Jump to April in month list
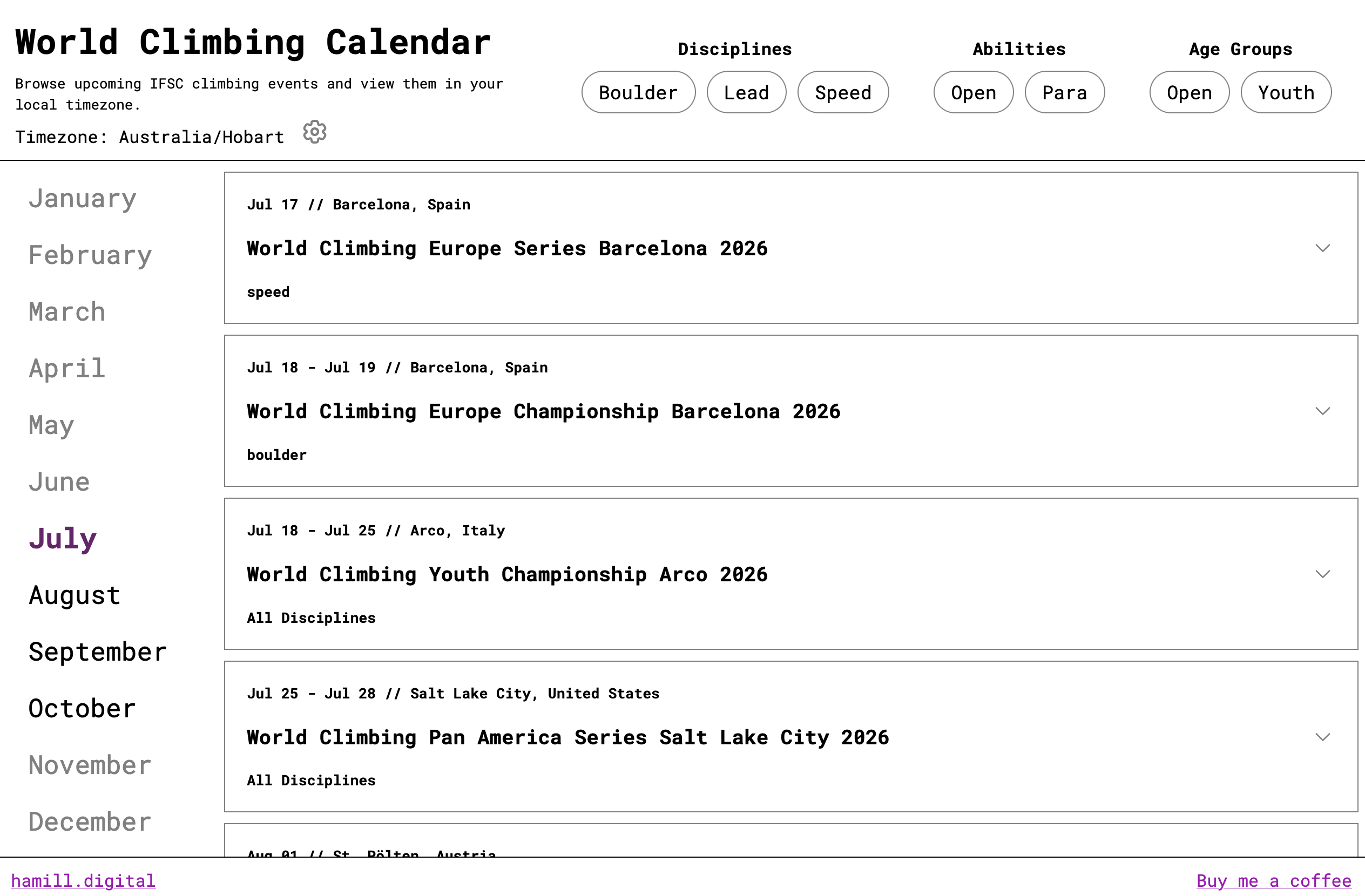The image size is (1365, 896). pos(67,369)
